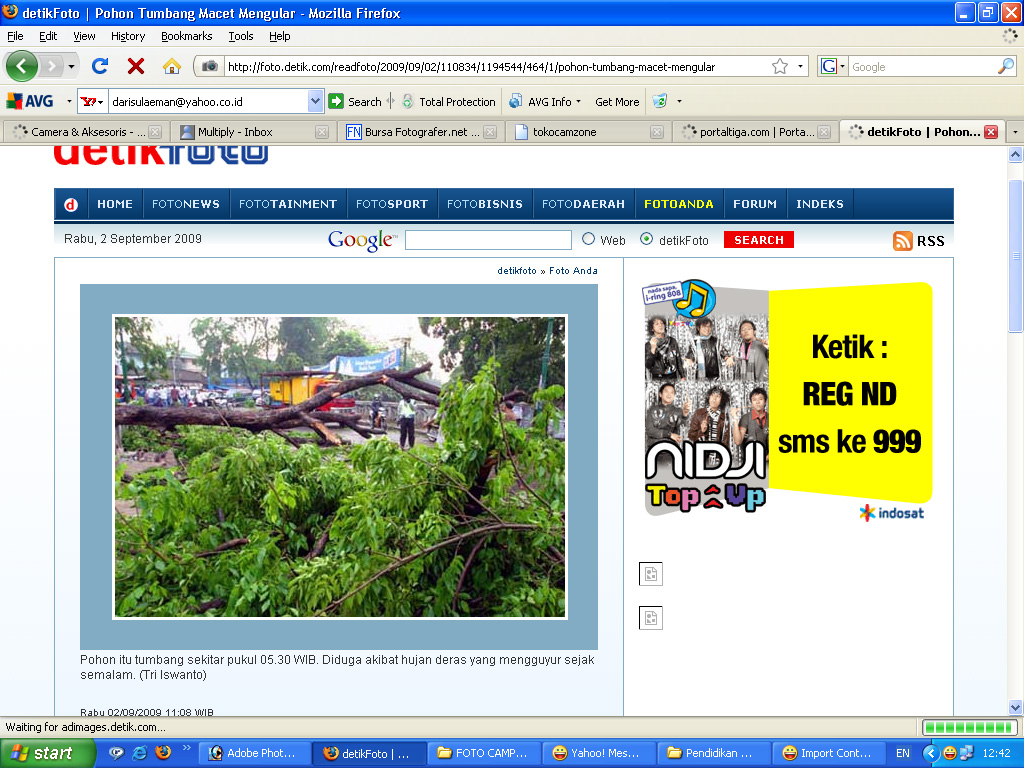Close the detikFoto tab
Screen dimensions: 1024x768
(x=991, y=132)
